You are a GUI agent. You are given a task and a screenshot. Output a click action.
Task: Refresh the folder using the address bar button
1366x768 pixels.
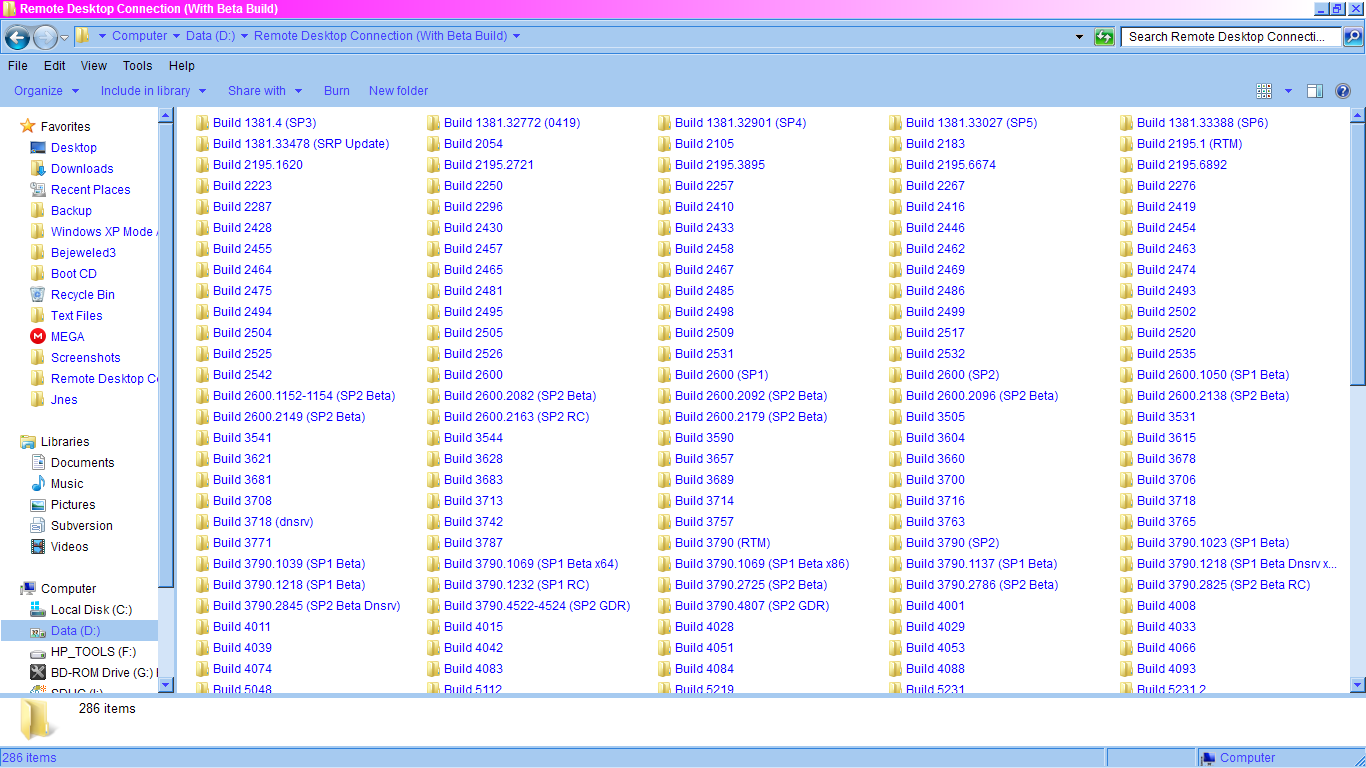point(1104,37)
